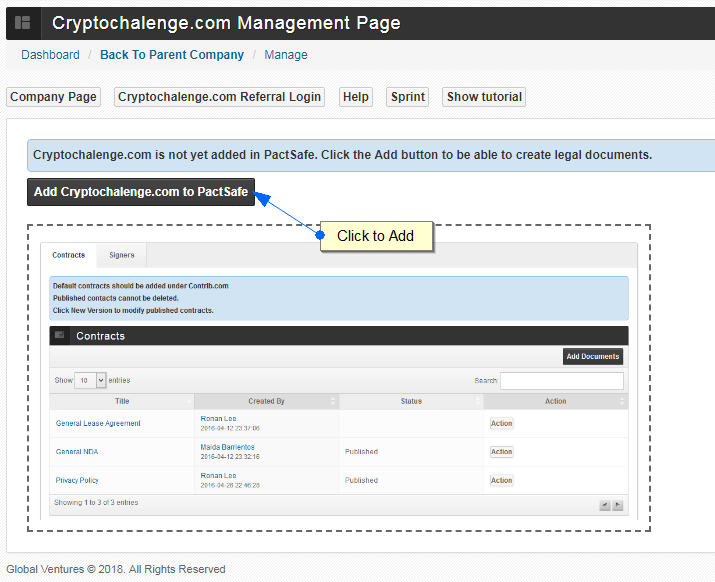The width and height of the screenshot is (715, 582).
Task: Click the "not yet added in PactSafe" notice
Action: tap(342, 155)
